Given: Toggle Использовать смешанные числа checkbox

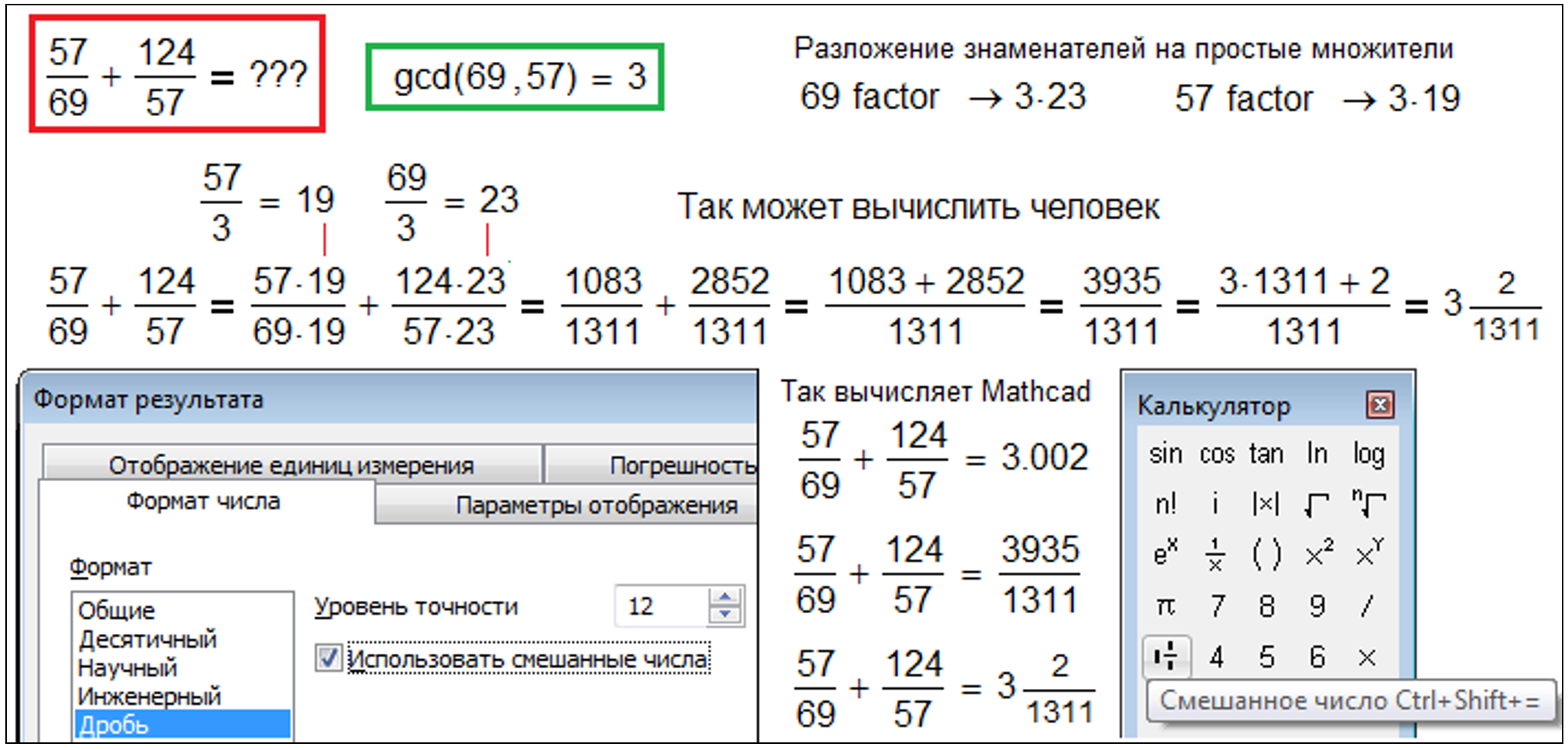Looking at the screenshot, I should [328, 658].
